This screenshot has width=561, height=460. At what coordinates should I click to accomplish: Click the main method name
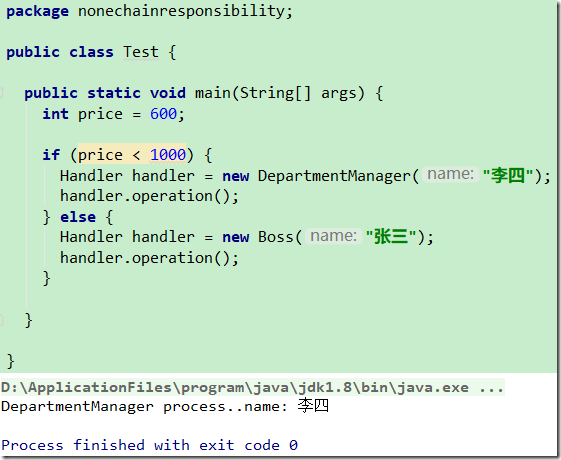tap(213, 93)
